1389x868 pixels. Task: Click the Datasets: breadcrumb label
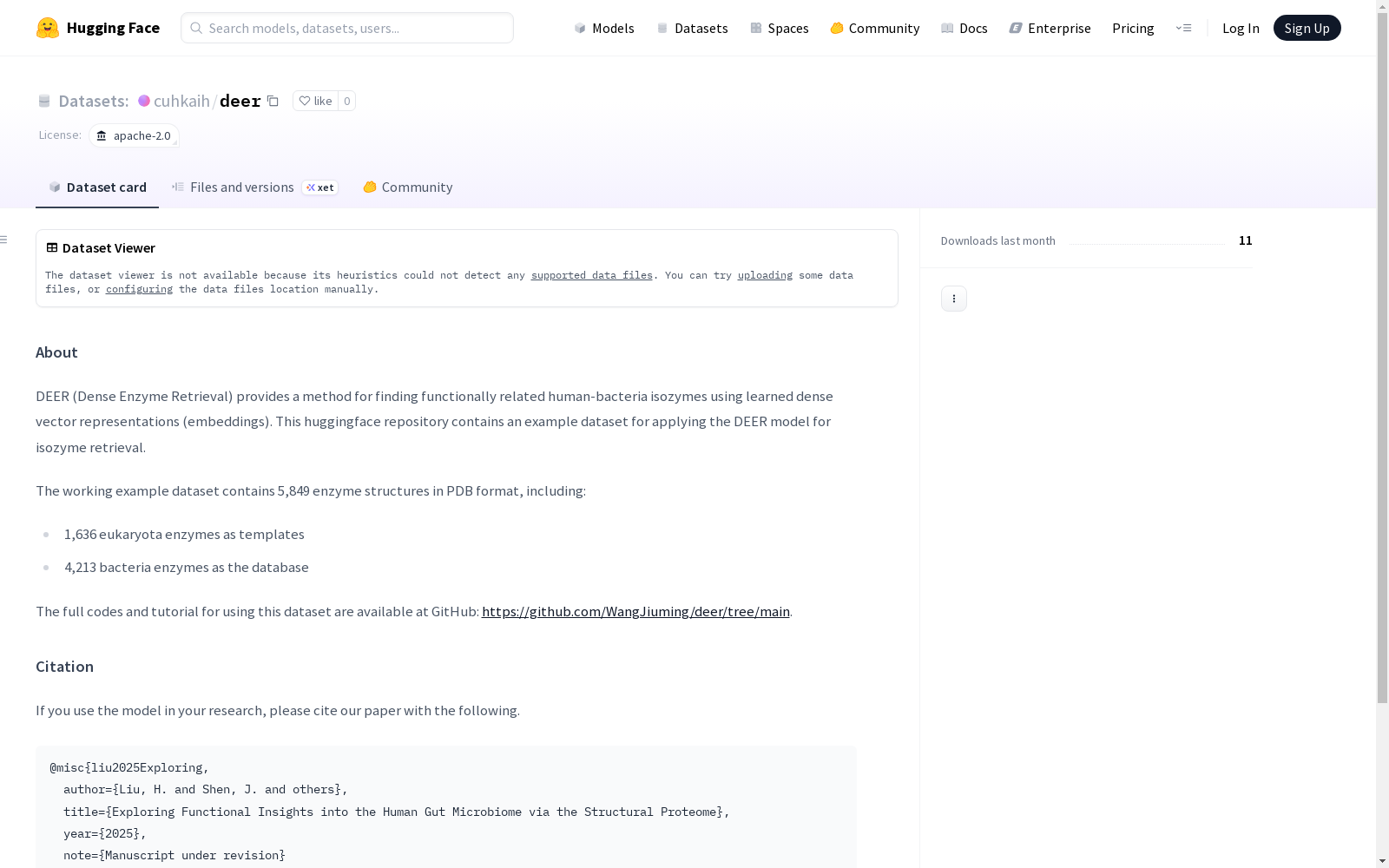[93, 101]
